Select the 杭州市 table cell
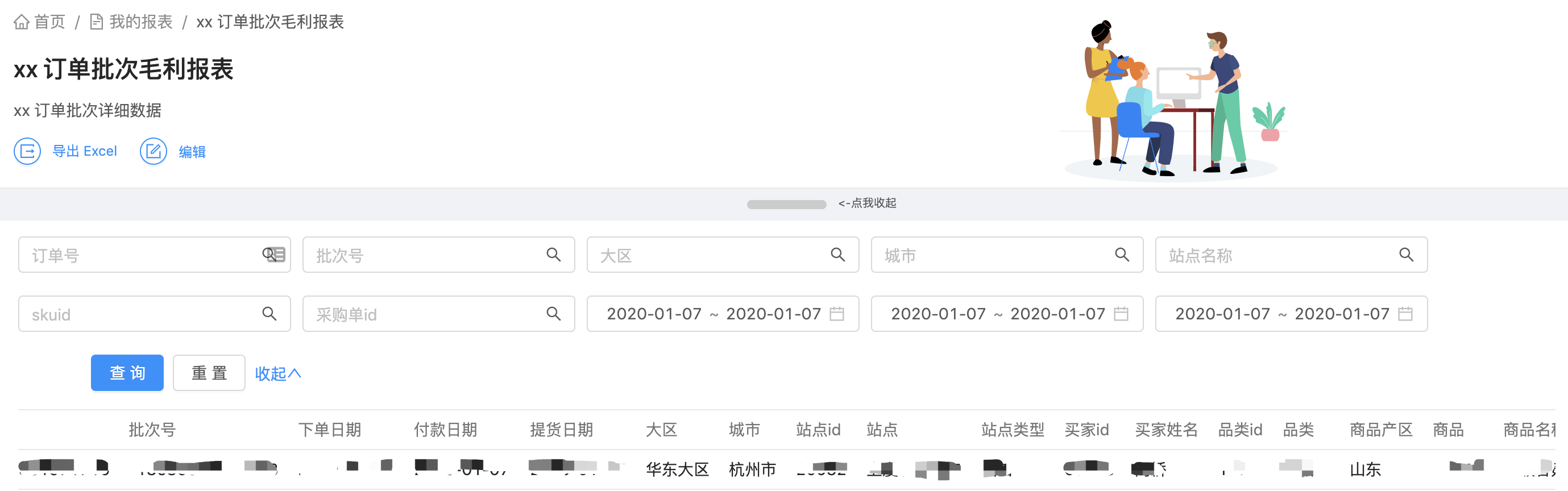1568x491 pixels. [x=752, y=469]
